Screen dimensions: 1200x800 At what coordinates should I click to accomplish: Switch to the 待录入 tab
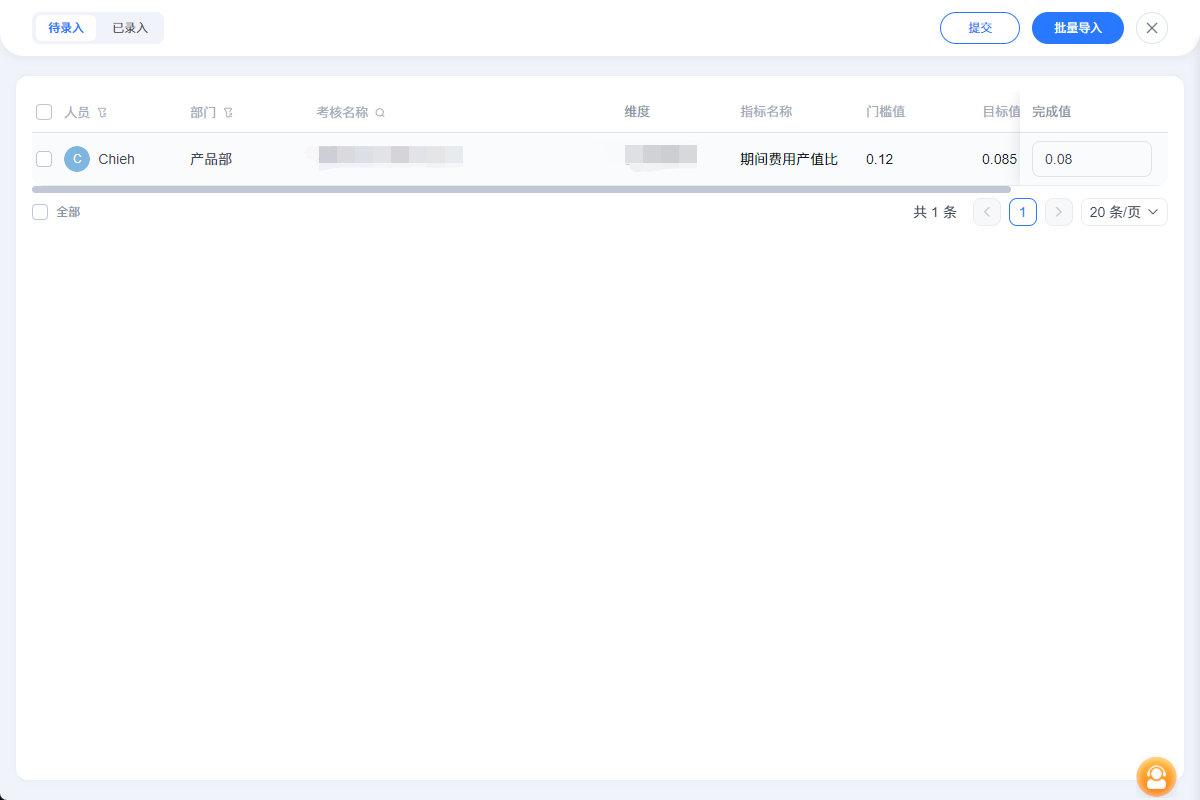tap(65, 28)
